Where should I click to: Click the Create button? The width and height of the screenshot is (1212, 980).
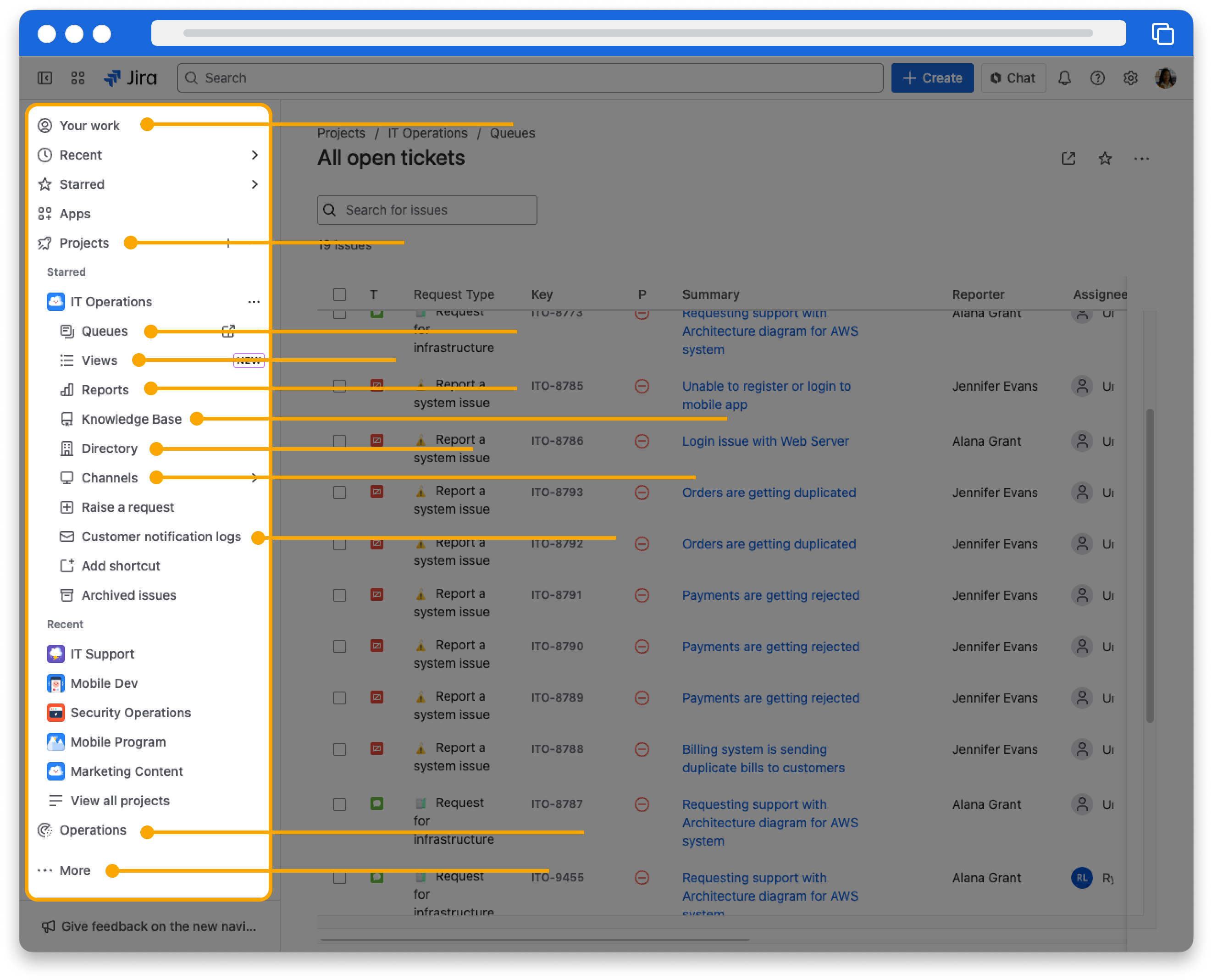click(x=932, y=78)
